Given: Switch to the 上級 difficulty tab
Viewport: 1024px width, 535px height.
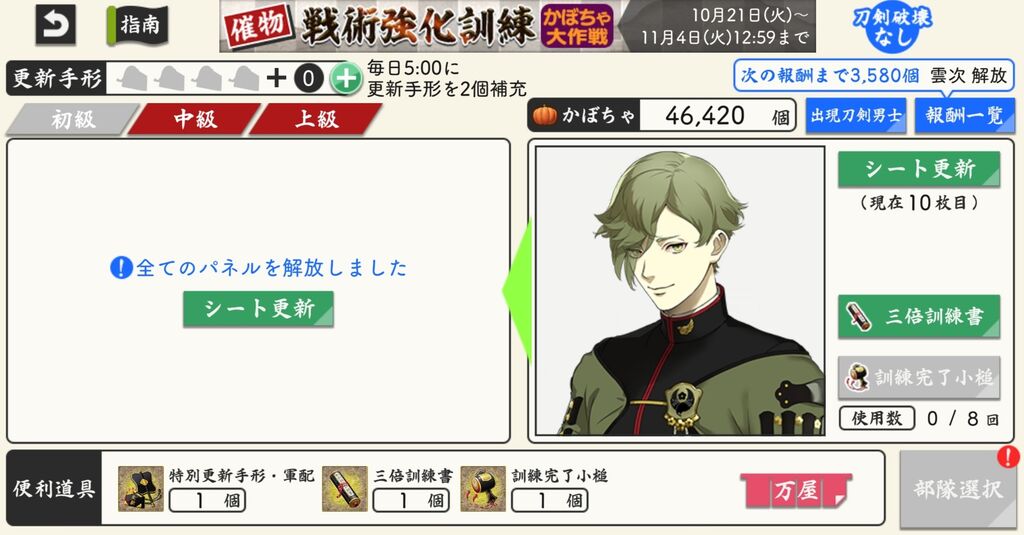Looking at the screenshot, I should (316, 120).
